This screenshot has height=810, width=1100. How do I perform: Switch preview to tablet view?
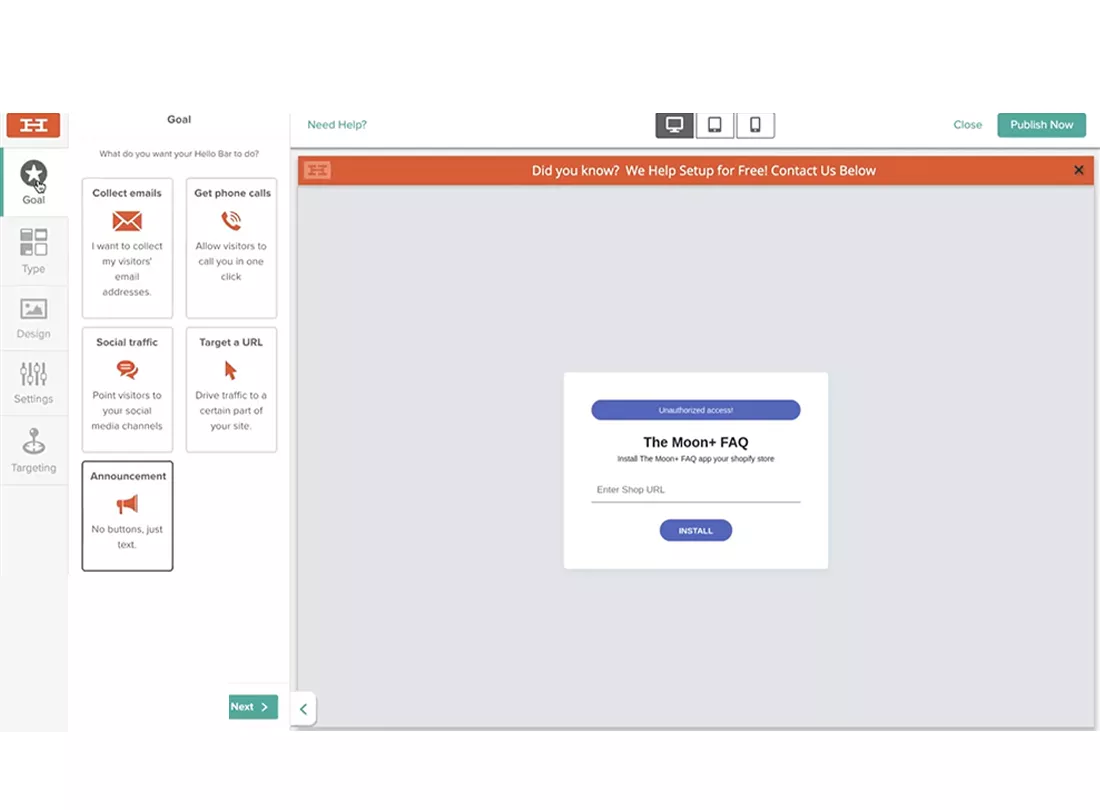pos(715,125)
